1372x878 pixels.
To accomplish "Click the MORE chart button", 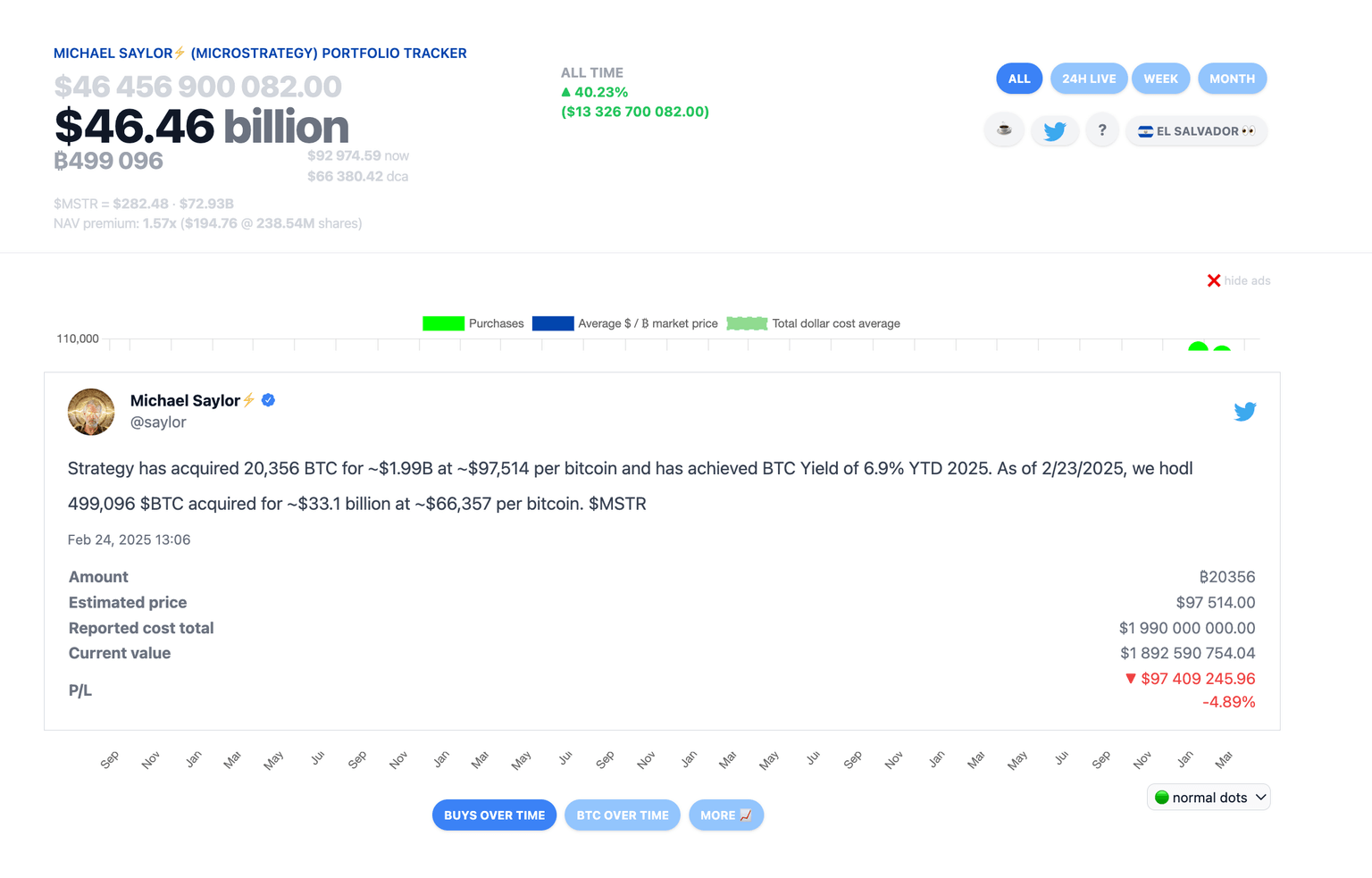I will click(726, 815).
